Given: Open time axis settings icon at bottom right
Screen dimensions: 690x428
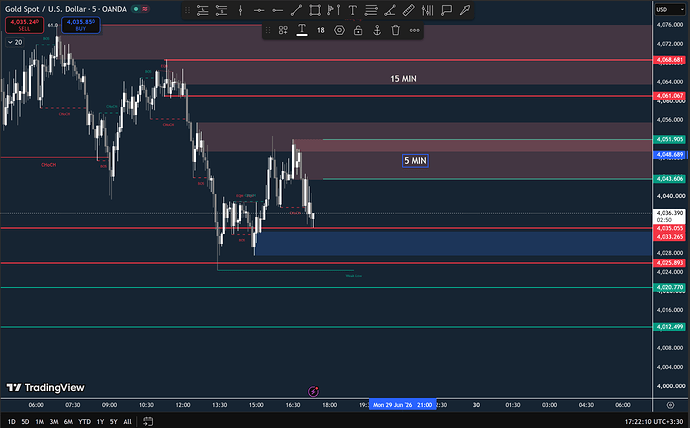Looking at the screenshot, I should click(x=670, y=405).
